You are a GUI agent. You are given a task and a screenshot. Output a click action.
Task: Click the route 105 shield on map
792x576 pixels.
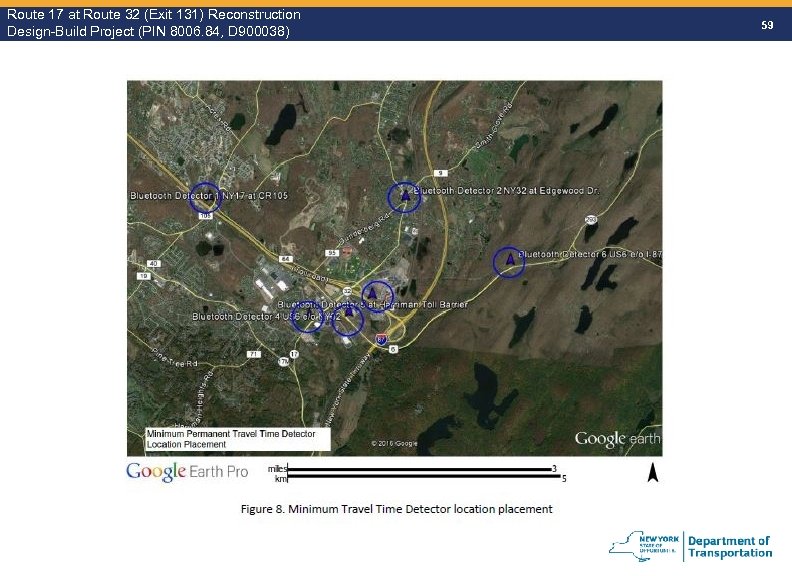click(205, 216)
